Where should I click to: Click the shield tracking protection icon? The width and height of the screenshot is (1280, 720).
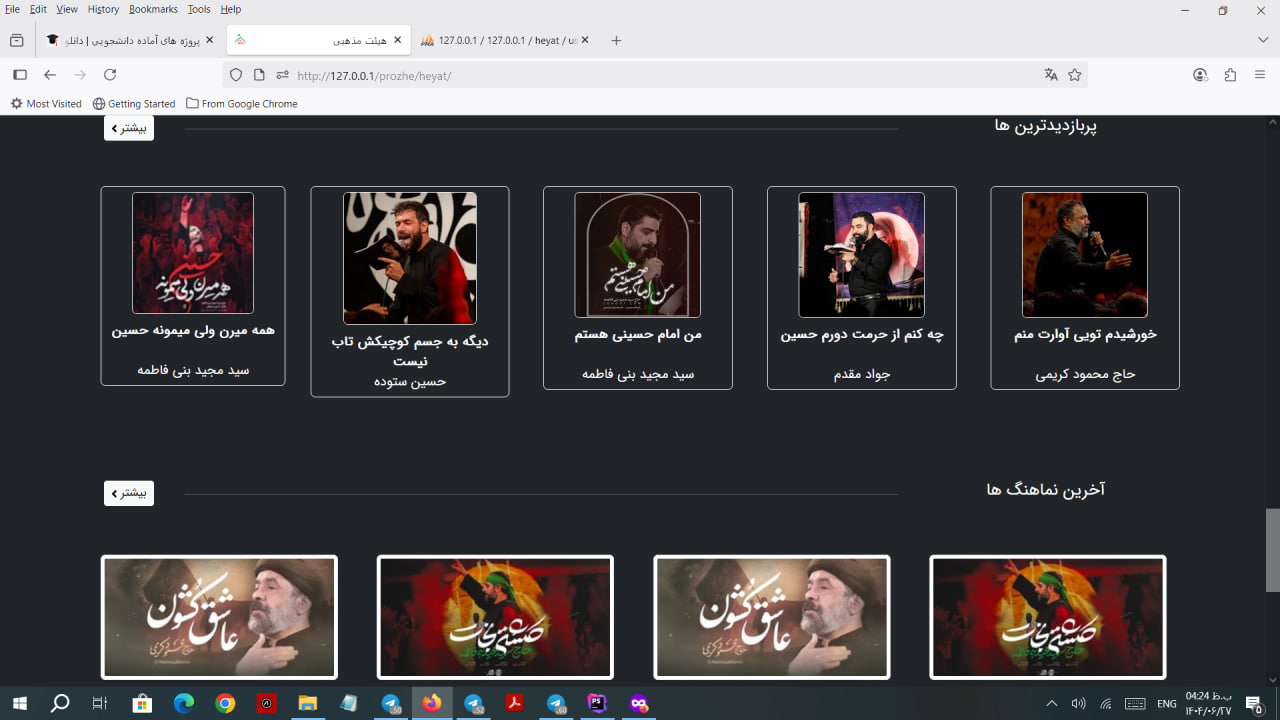236,75
